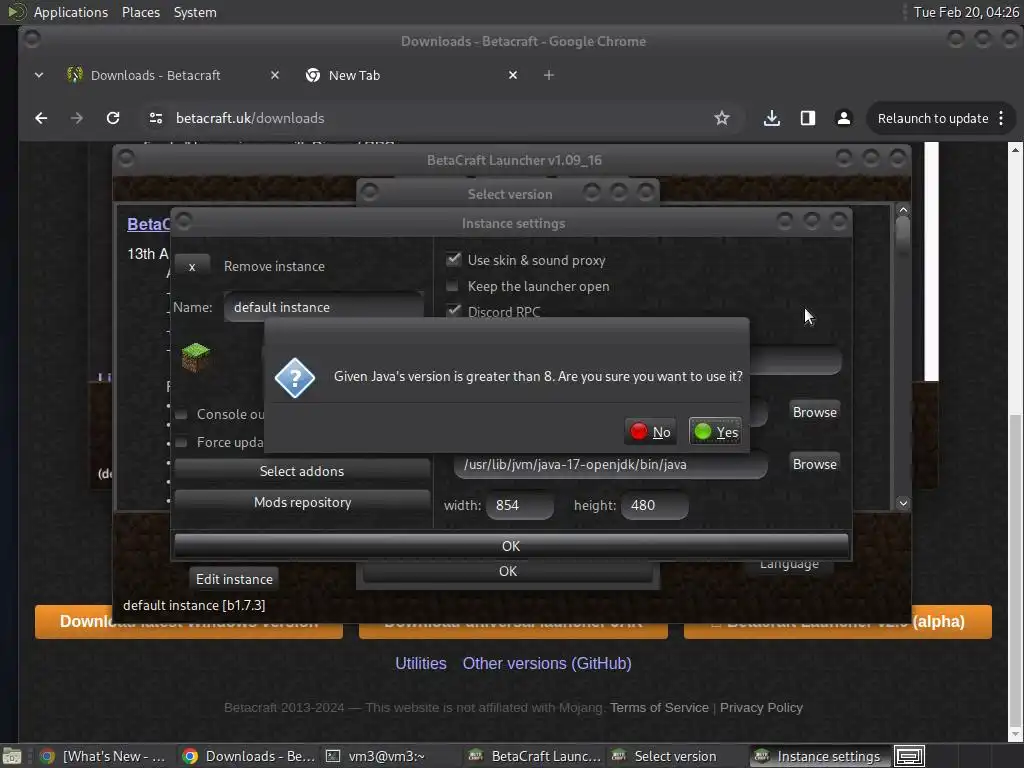Switch to What's New taskbar item
The width and height of the screenshot is (1024, 768).
click(104, 756)
